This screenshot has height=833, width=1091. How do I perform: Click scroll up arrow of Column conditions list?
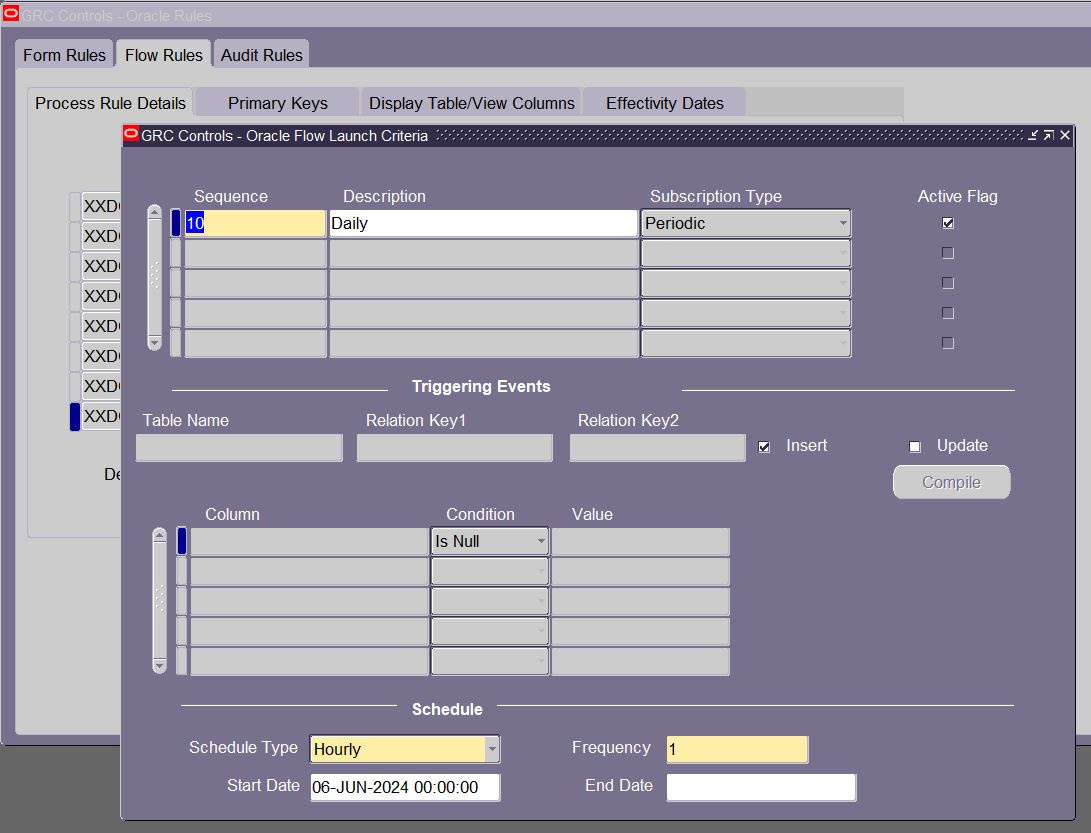pos(159,534)
